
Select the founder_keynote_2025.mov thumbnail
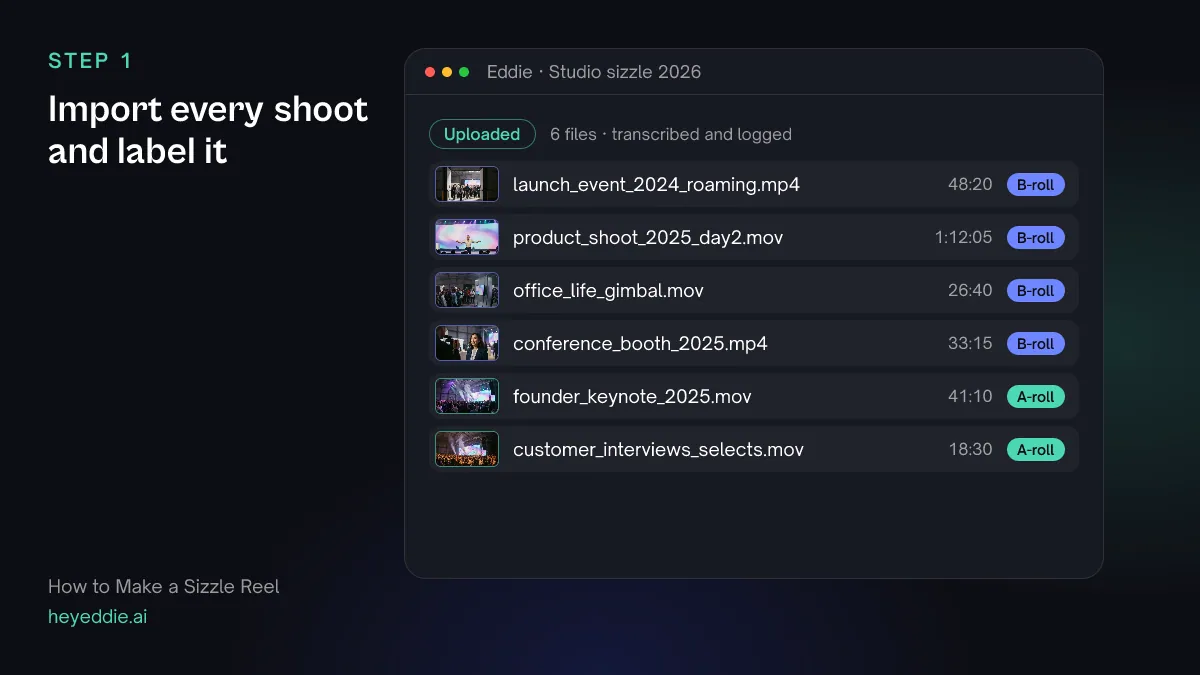click(x=467, y=396)
